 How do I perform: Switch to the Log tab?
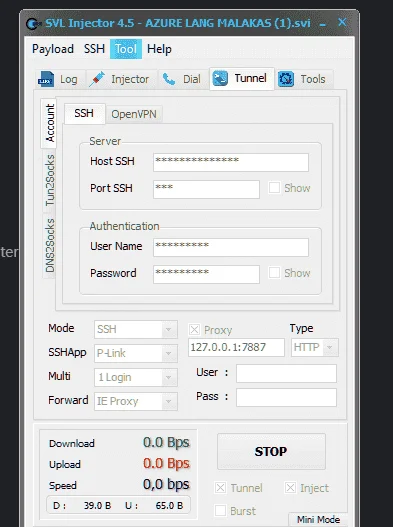click(60, 79)
